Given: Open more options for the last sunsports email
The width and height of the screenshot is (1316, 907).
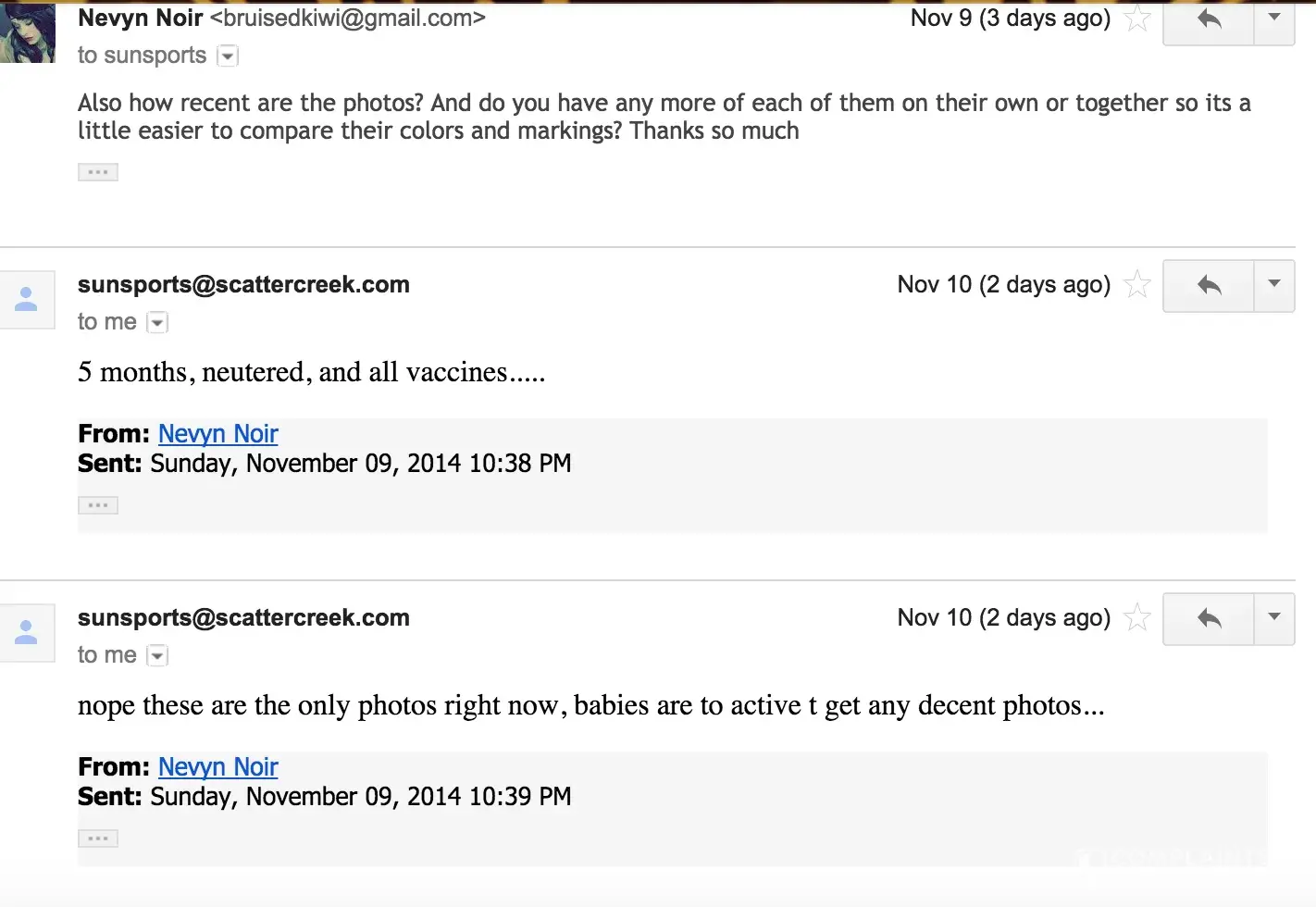Looking at the screenshot, I should (1274, 618).
